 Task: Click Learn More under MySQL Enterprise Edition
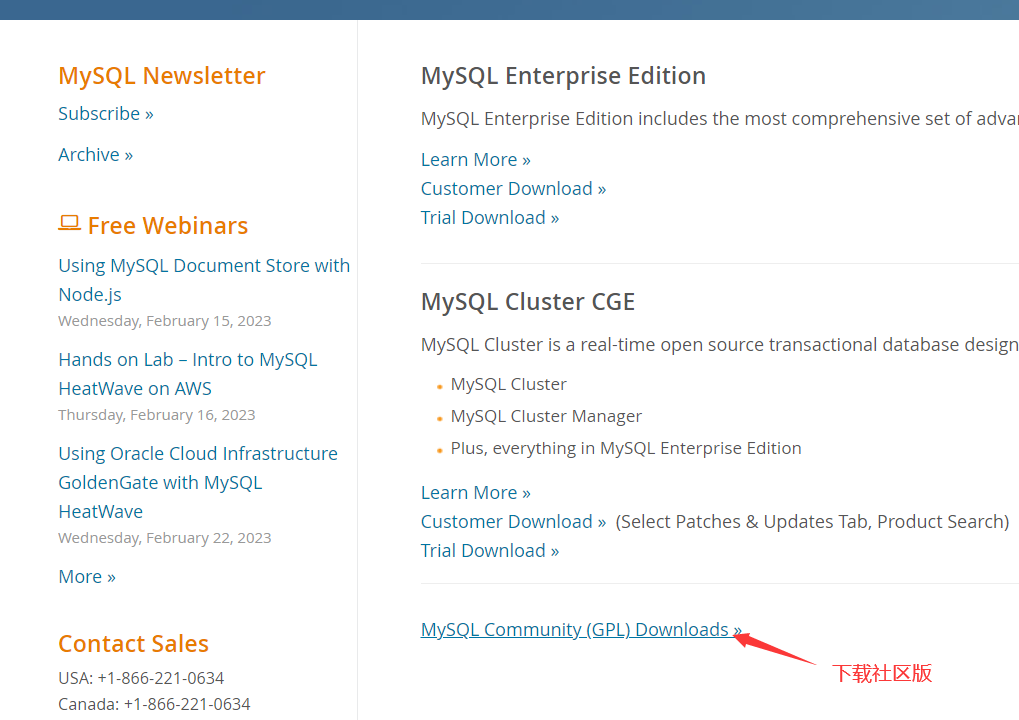coord(476,160)
